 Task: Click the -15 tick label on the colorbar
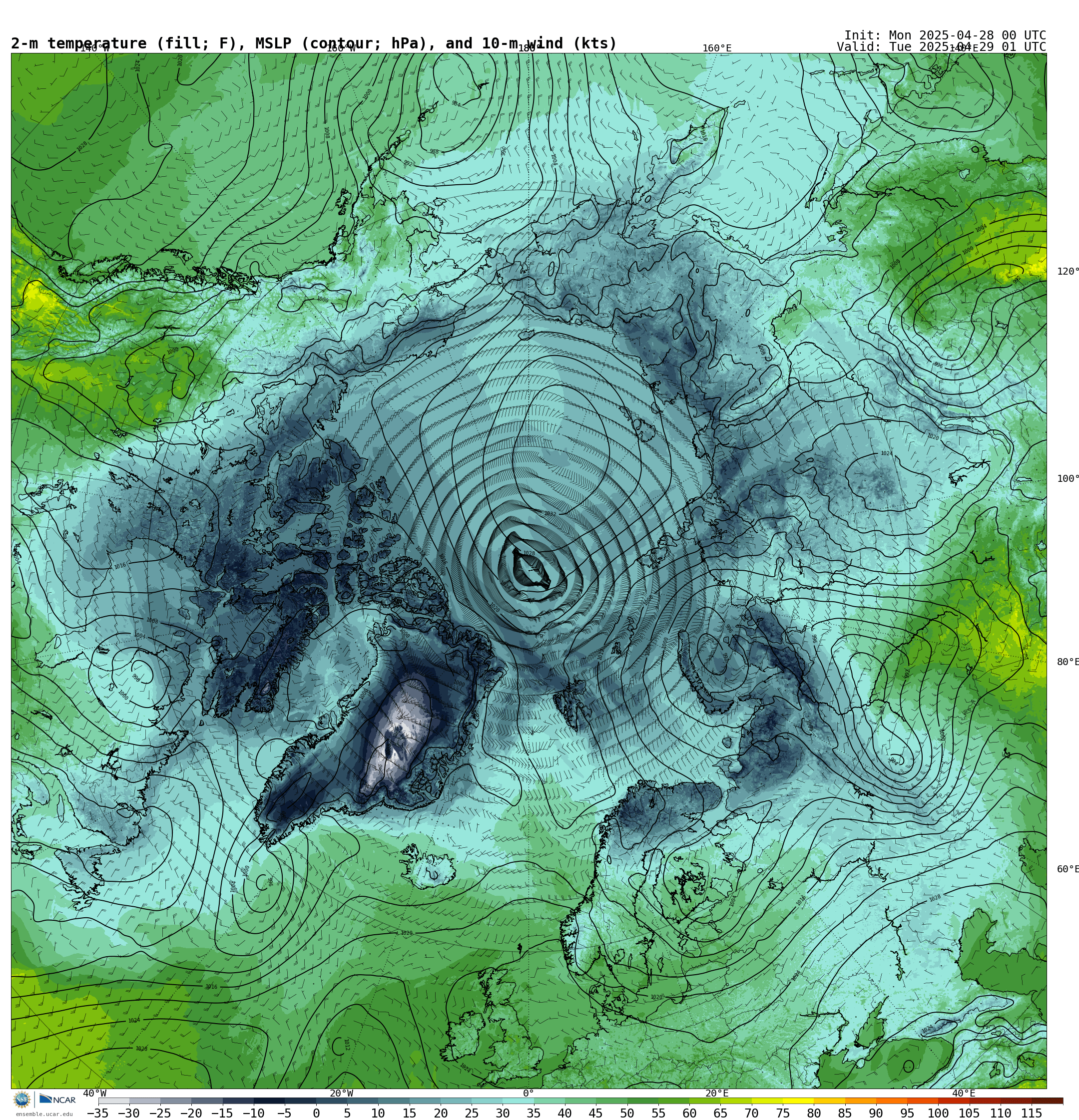(x=222, y=1113)
